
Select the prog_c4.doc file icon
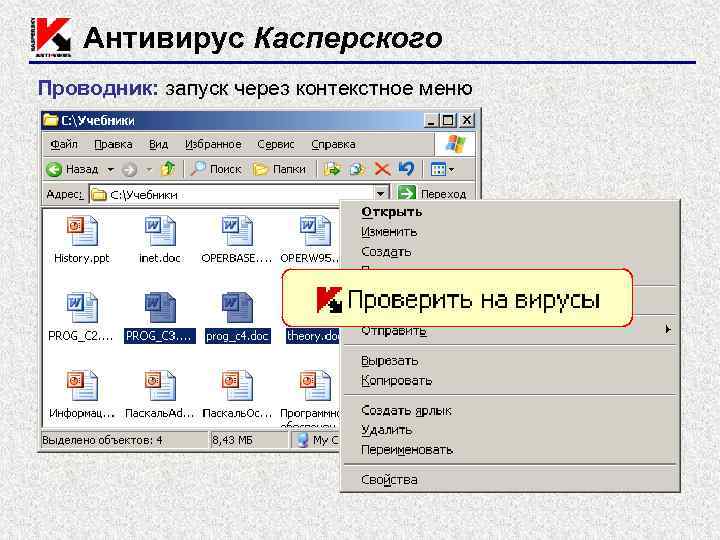pyautogui.click(x=236, y=308)
